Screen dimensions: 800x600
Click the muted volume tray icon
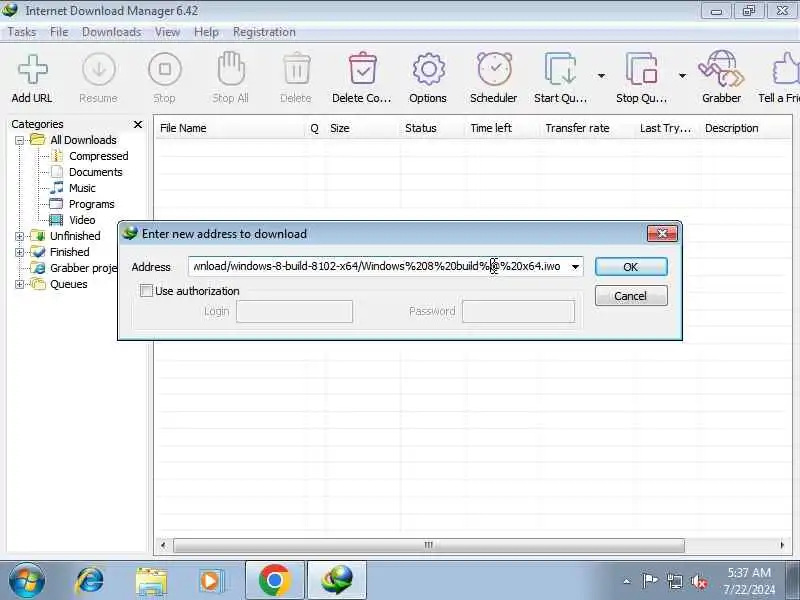pos(698,581)
